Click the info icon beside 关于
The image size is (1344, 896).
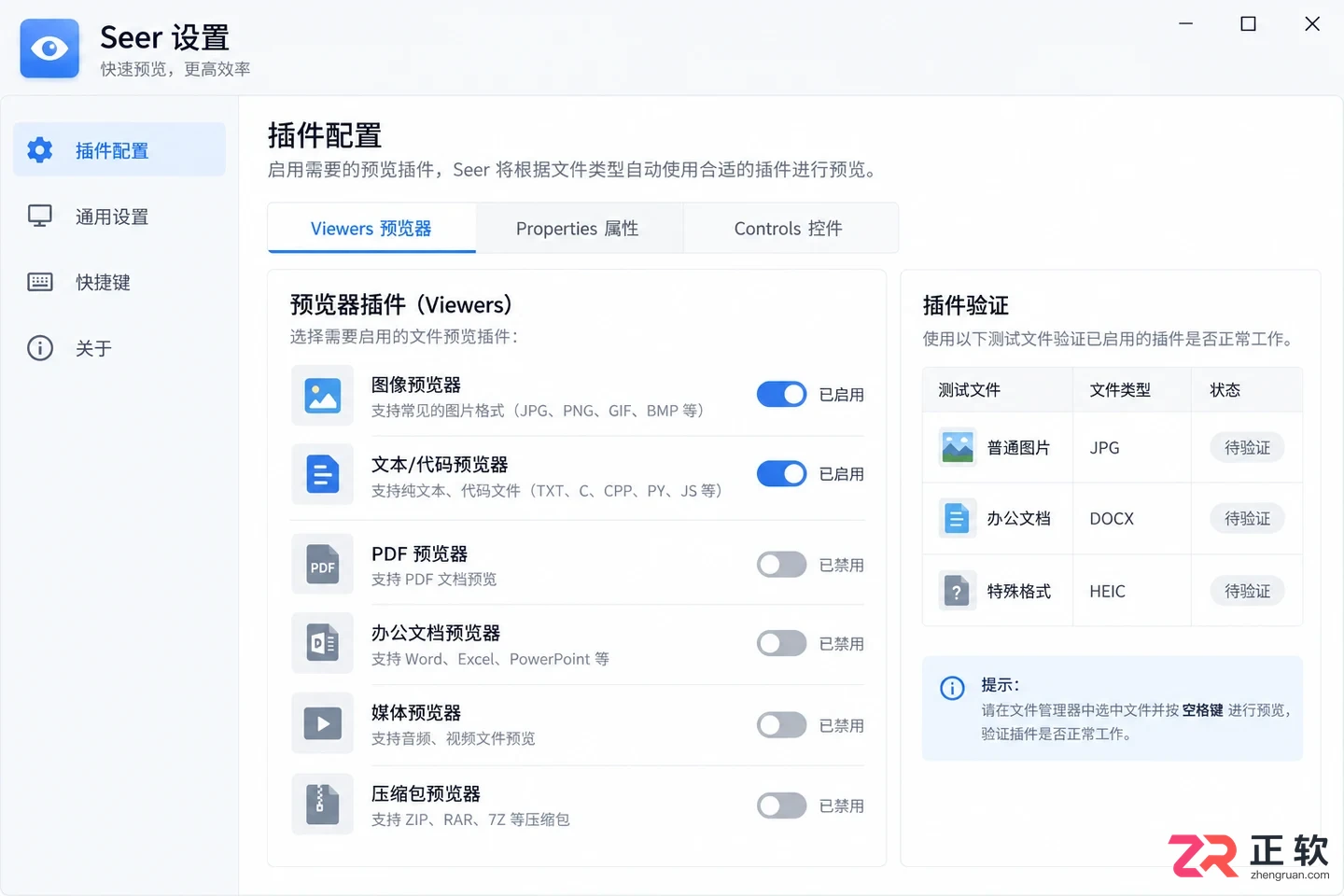point(40,348)
